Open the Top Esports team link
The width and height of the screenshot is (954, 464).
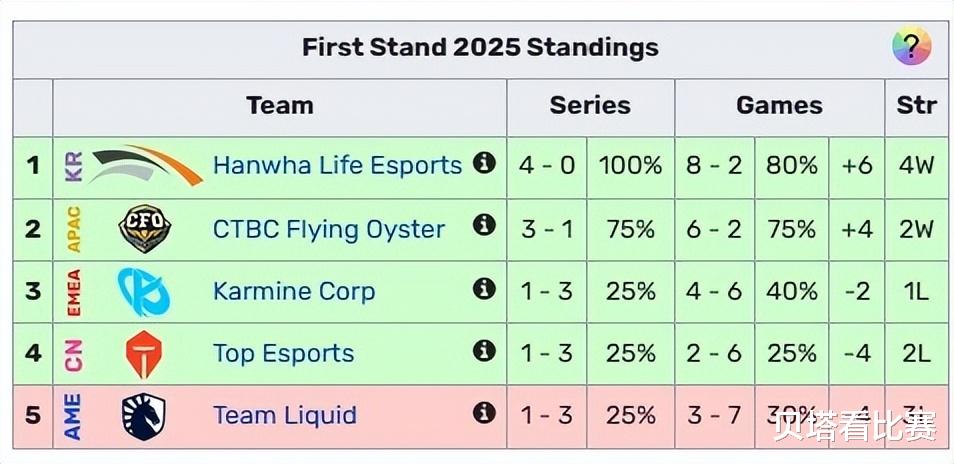[284, 354]
